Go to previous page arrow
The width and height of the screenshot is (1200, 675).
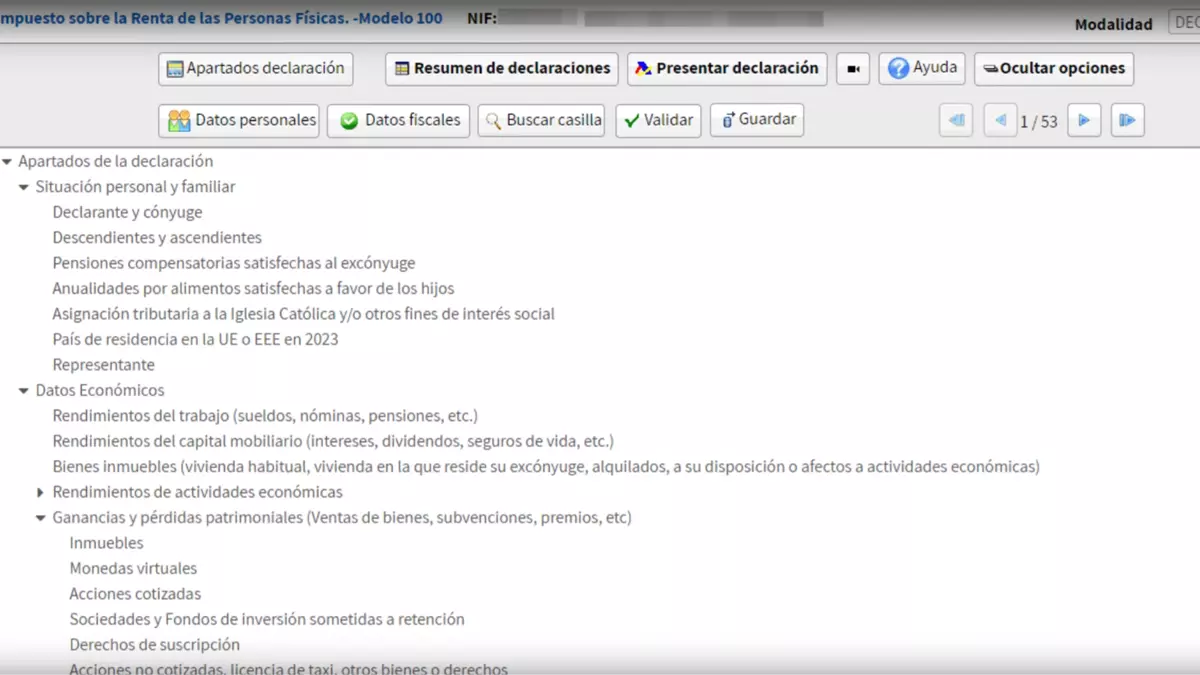pos(1000,121)
